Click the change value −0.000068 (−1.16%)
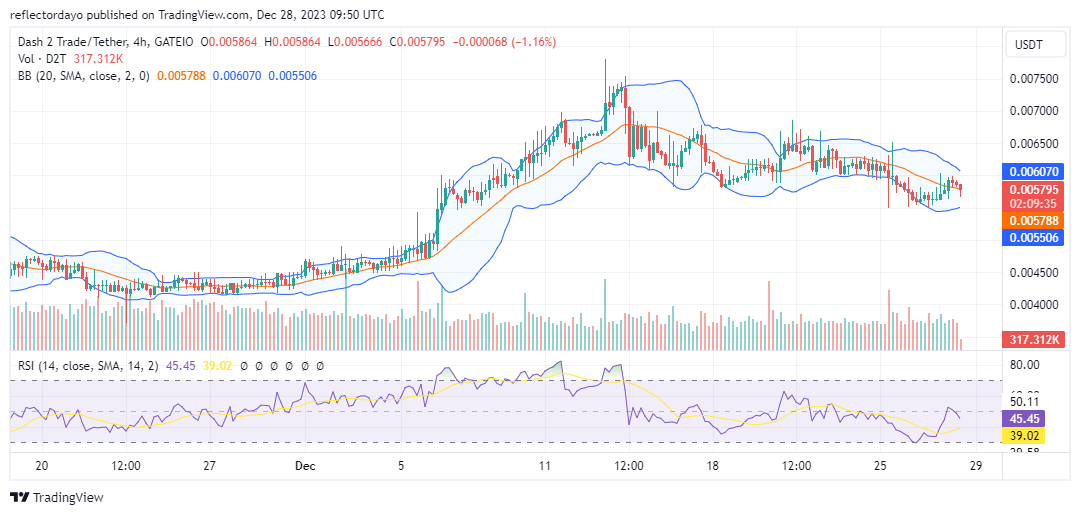 tap(504, 42)
